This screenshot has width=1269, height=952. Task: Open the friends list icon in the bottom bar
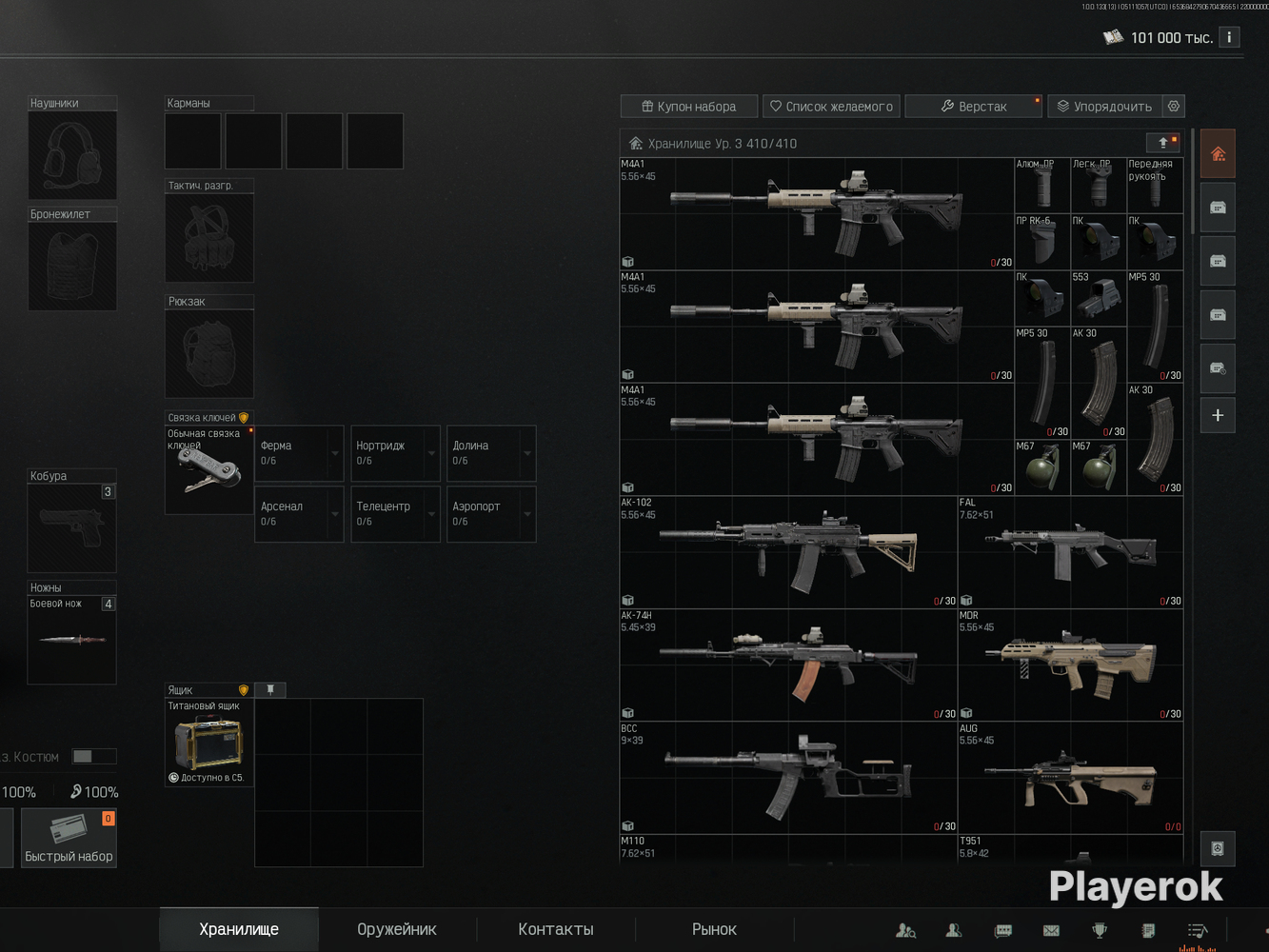pyautogui.click(x=953, y=930)
